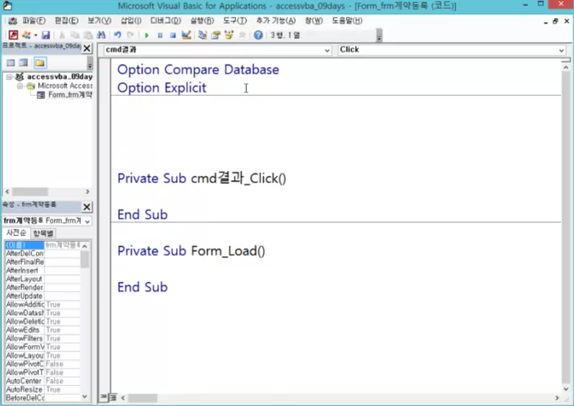Viewport: 574px width, 406px height.
Task: Toggle Folders icon in project panel
Action: point(40,63)
